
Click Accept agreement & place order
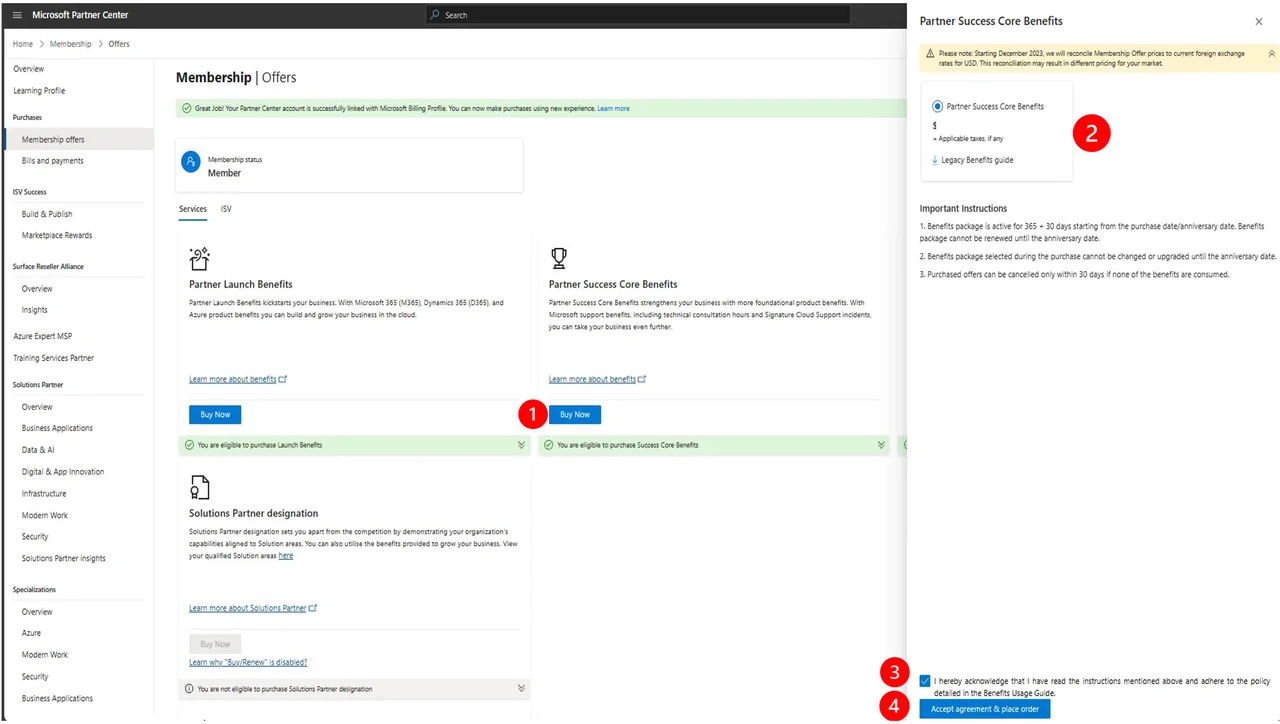coord(984,708)
